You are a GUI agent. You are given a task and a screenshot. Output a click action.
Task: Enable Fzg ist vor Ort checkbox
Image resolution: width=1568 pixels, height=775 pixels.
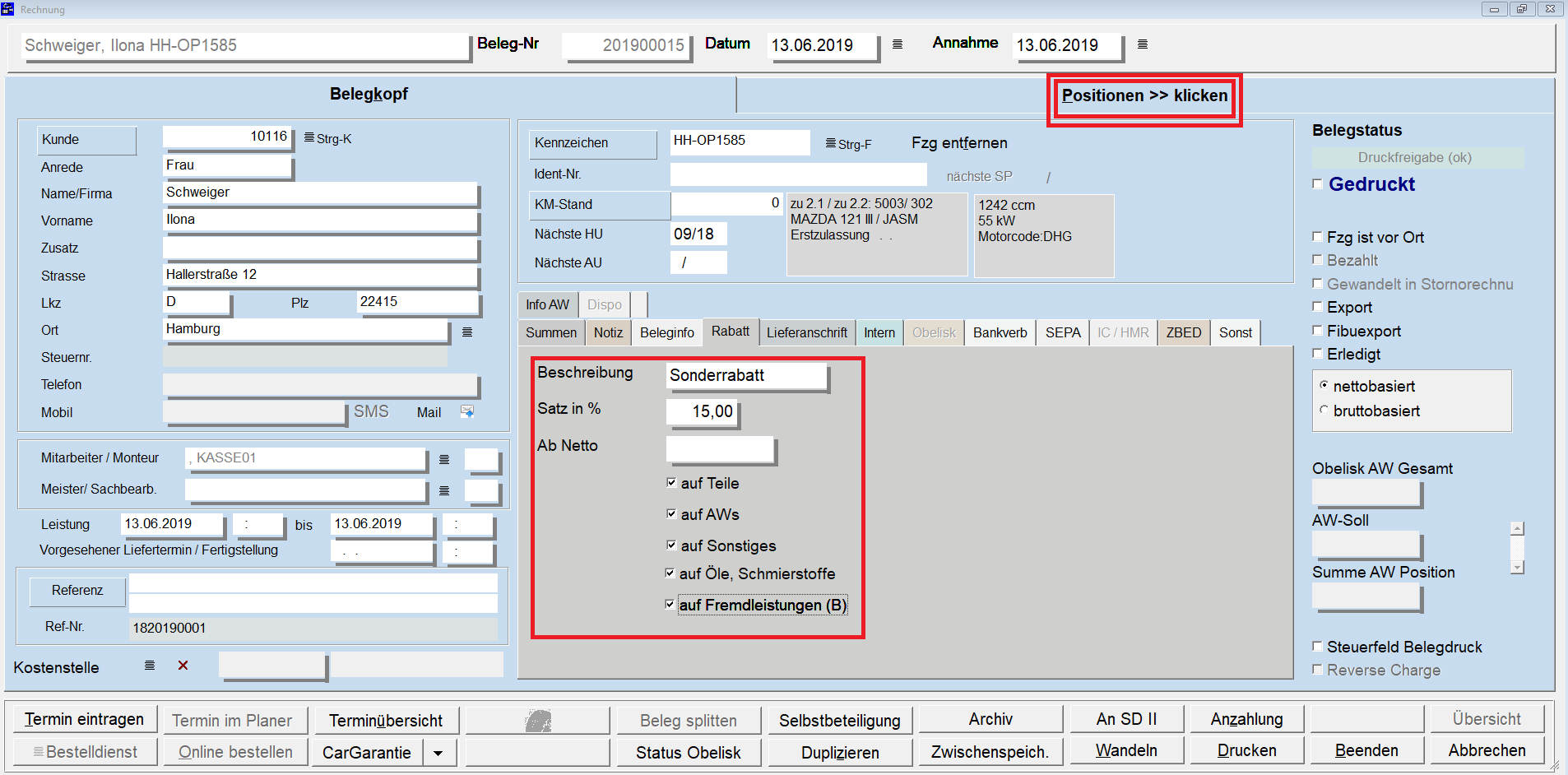(x=1317, y=237)
